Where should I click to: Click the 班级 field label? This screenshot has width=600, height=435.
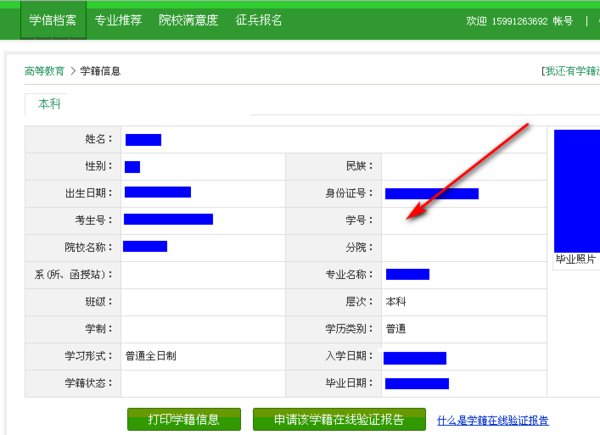click(x=99, y=302)
